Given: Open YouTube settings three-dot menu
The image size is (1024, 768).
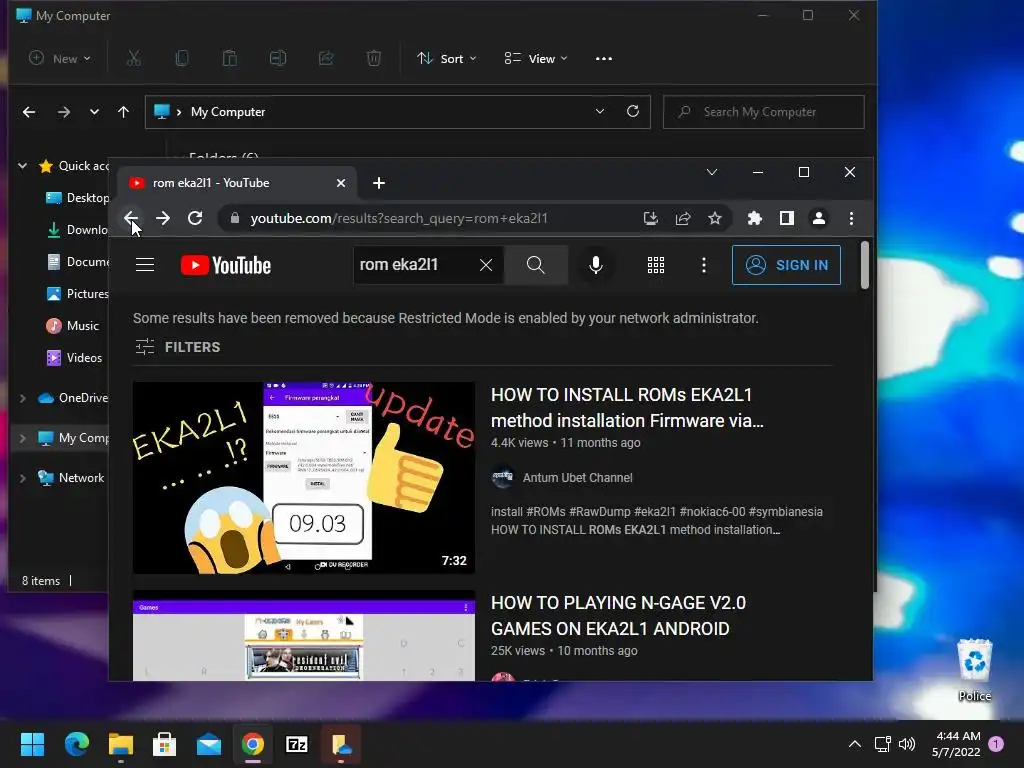Looking at the screenshot, I should (703, 264).
